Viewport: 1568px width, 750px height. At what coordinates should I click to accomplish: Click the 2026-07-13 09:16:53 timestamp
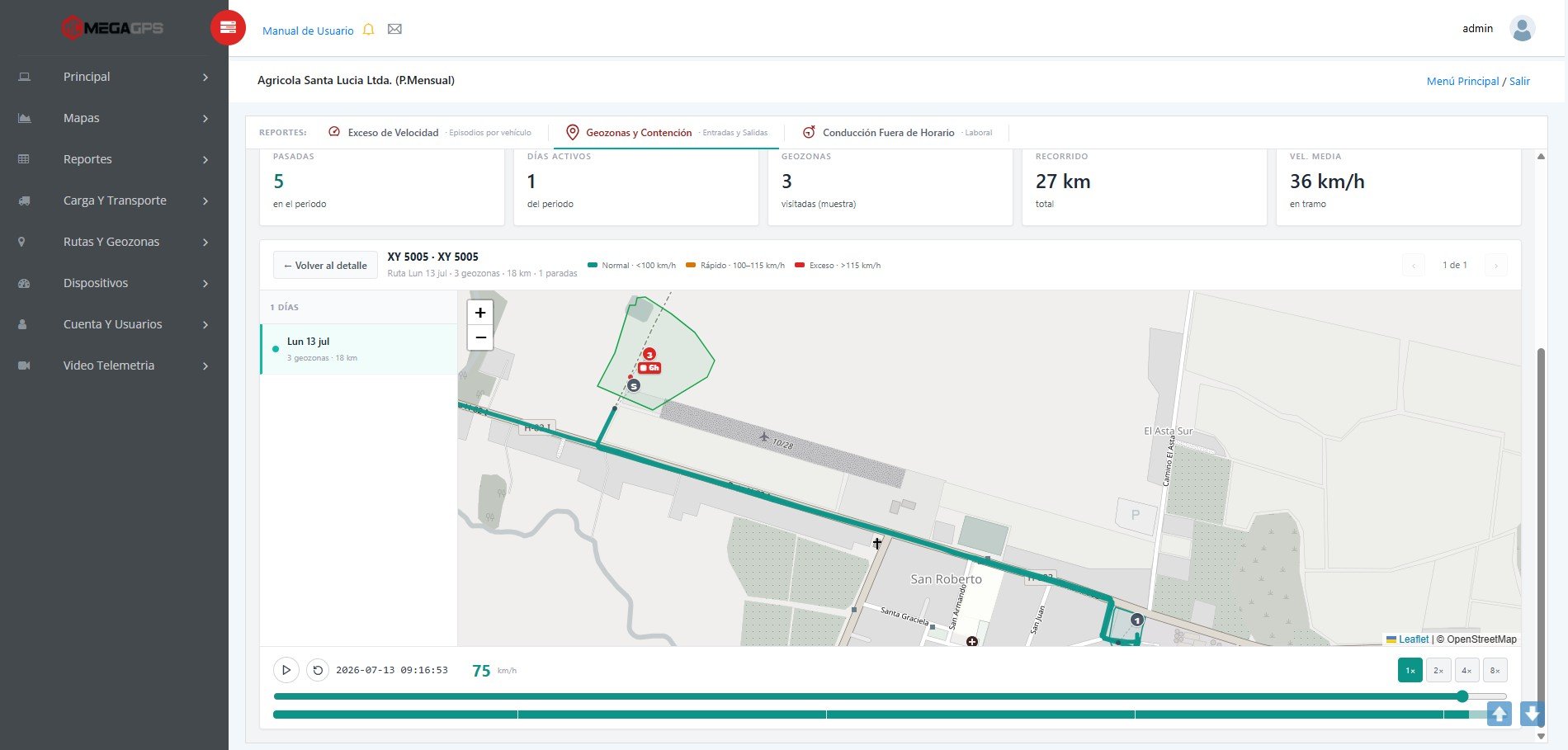click(x=392, y=670)
